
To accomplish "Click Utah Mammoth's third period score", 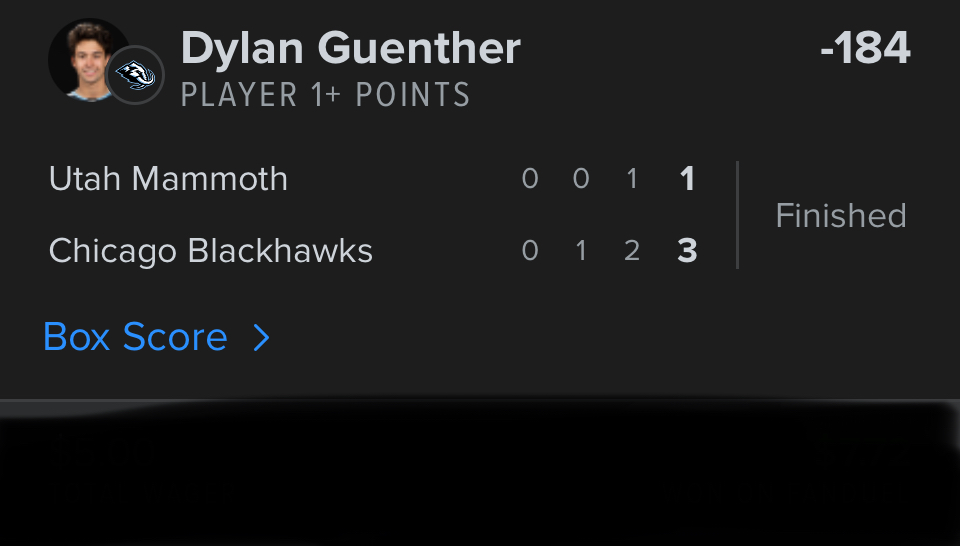I will [x=631, y=179].
